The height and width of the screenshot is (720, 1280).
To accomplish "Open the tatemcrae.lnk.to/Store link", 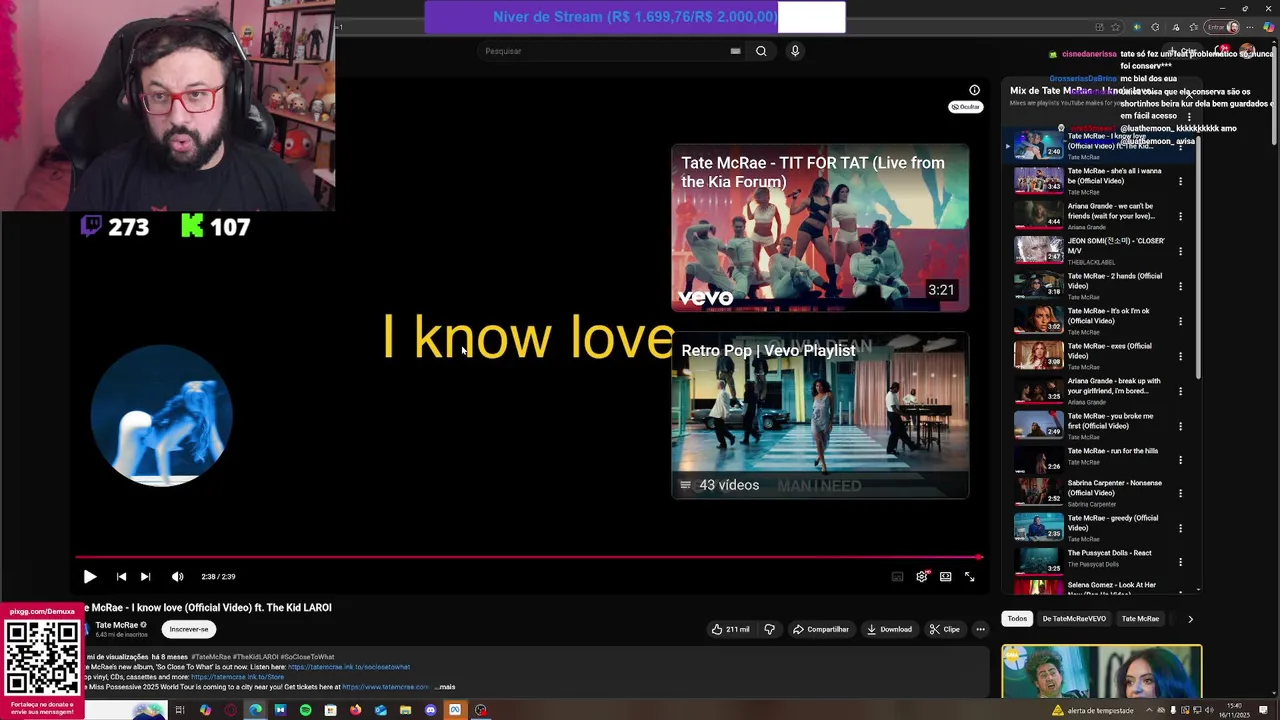I will click(x=237, y=677).
